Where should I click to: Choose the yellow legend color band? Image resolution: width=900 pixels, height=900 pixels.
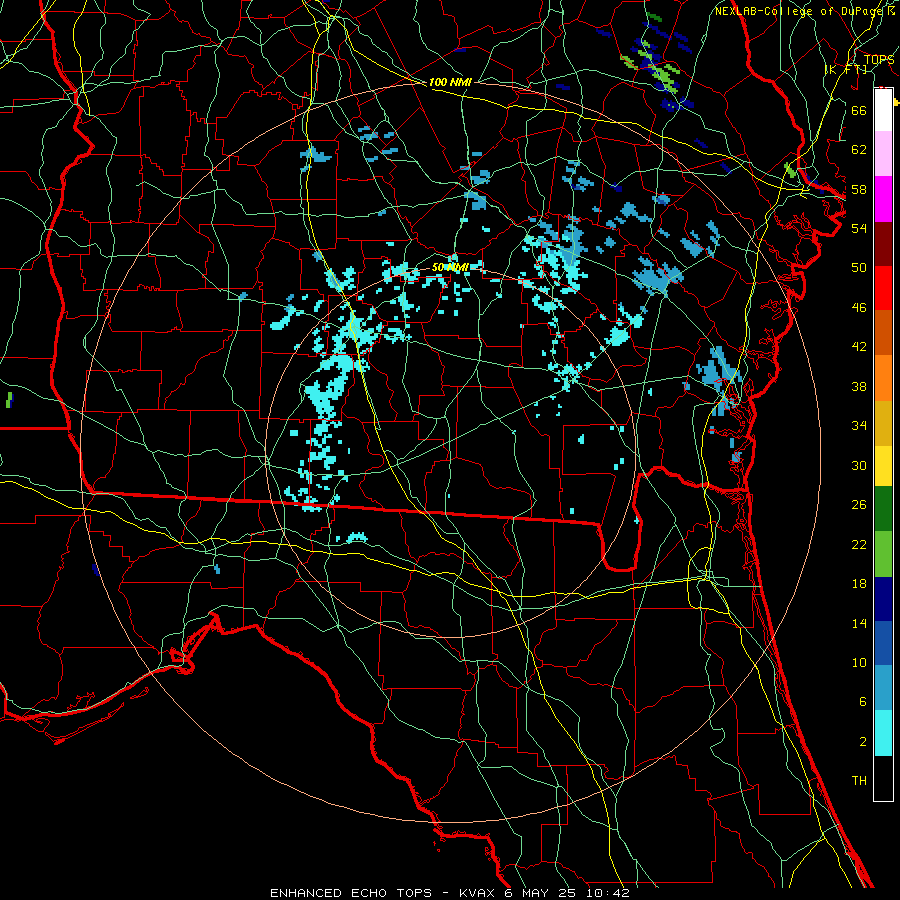(x=883, y=466)
